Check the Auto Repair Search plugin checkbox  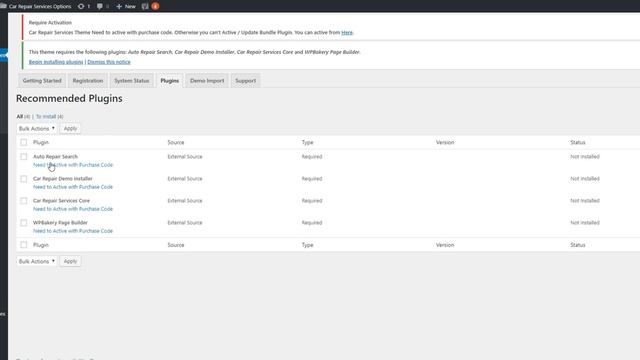(x=24, y=157)
